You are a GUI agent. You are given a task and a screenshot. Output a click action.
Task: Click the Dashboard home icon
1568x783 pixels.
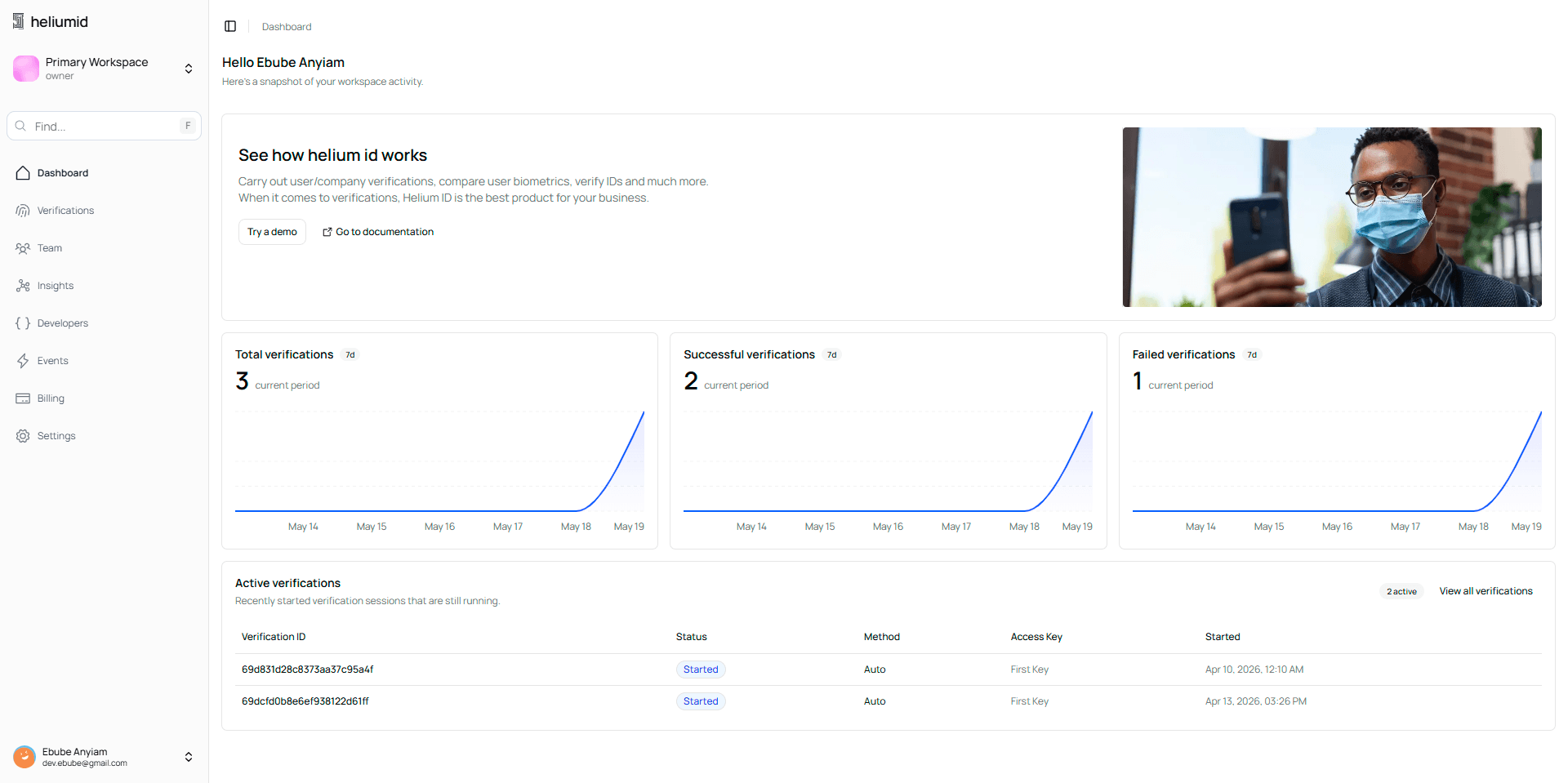(23, 173)
